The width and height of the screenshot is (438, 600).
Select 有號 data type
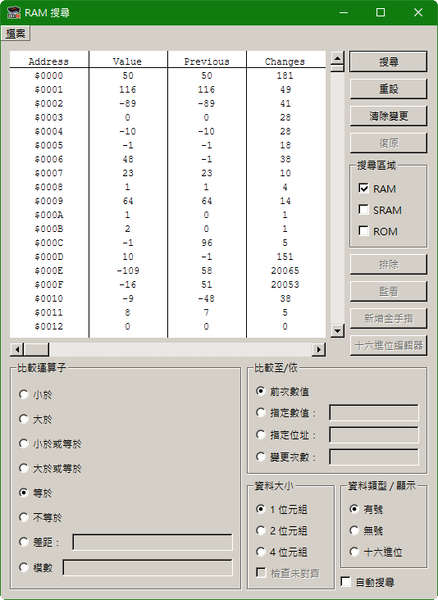[x=354, y=509]
